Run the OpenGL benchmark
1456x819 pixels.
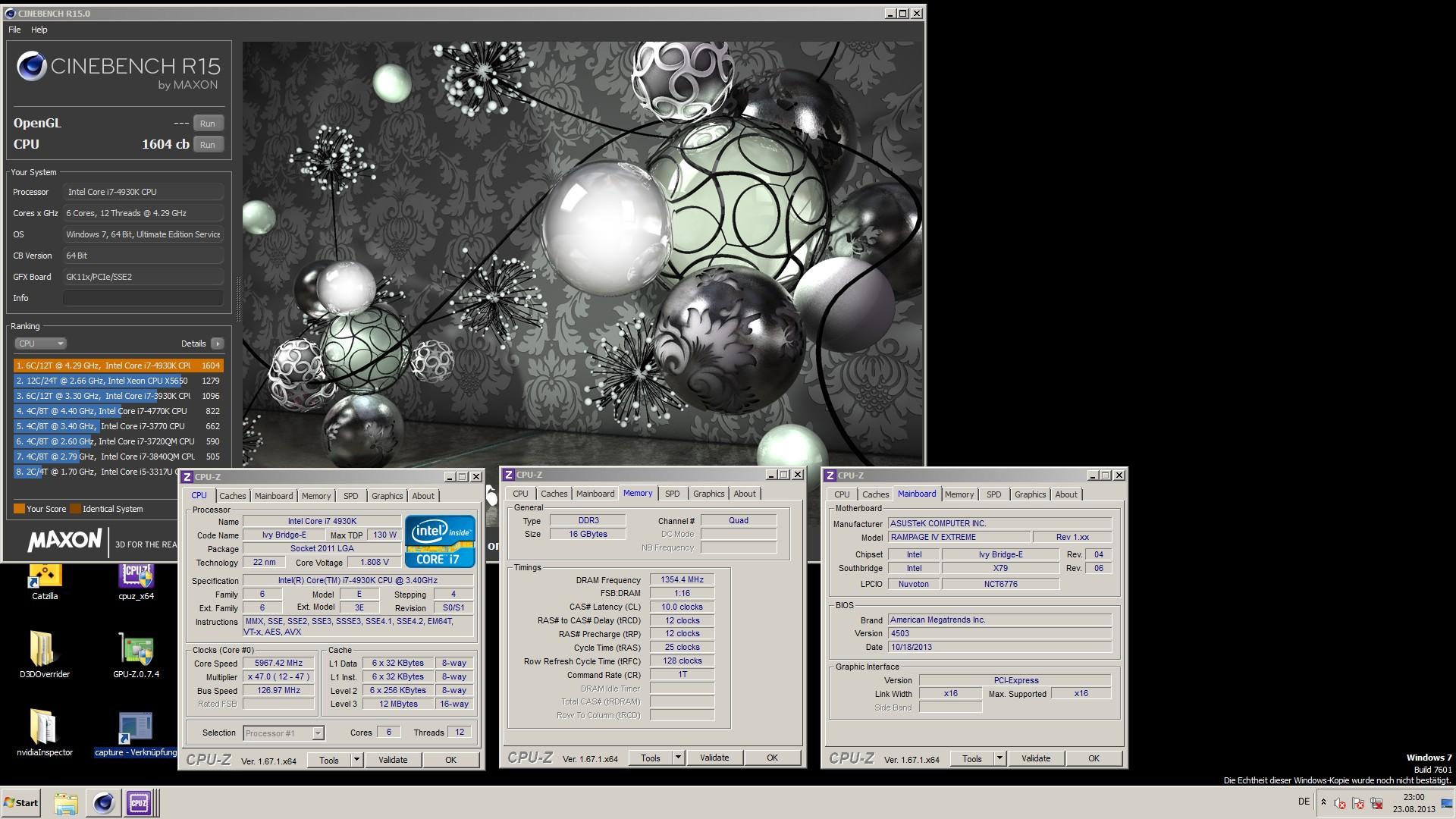click(x=208, y=124)
